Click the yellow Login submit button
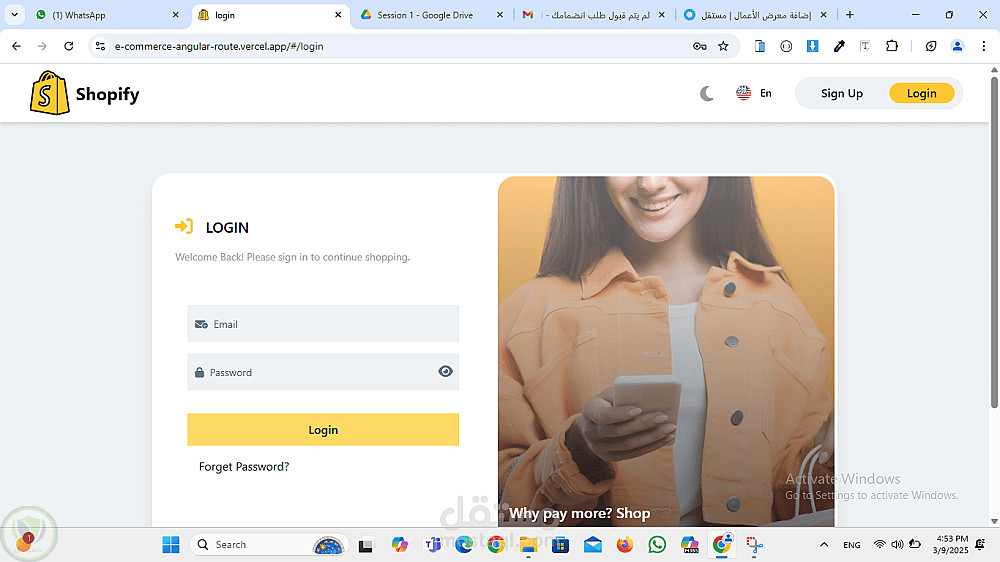 [x=323, y=429]
